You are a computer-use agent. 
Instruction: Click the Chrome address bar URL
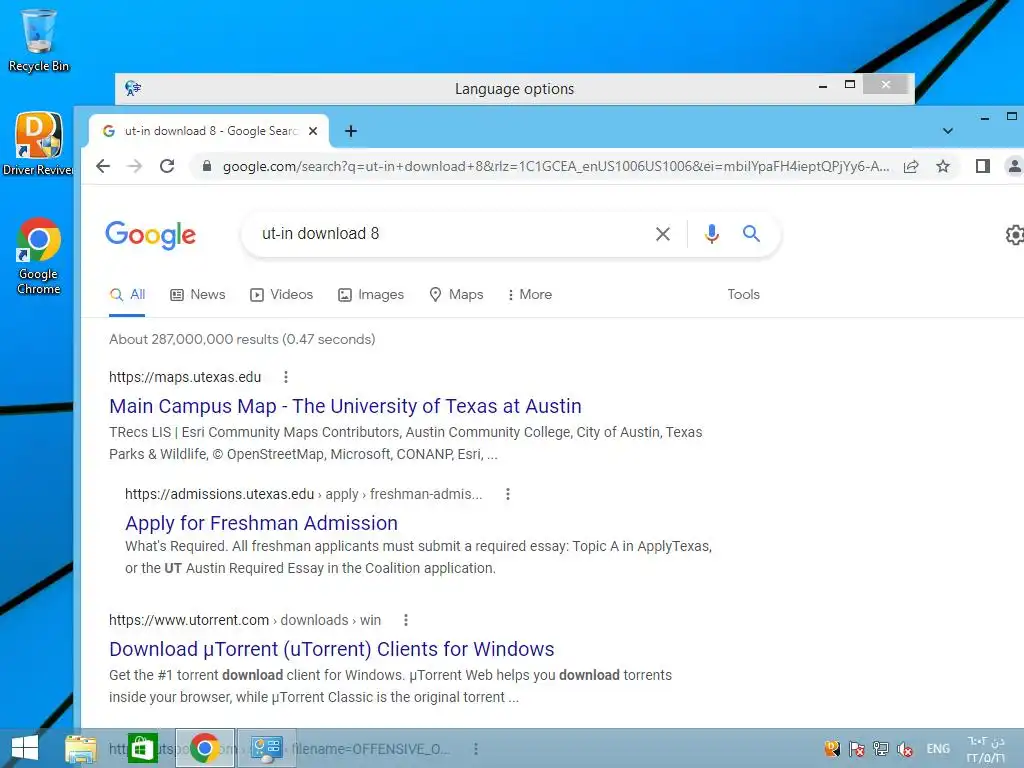pos(556,166)
